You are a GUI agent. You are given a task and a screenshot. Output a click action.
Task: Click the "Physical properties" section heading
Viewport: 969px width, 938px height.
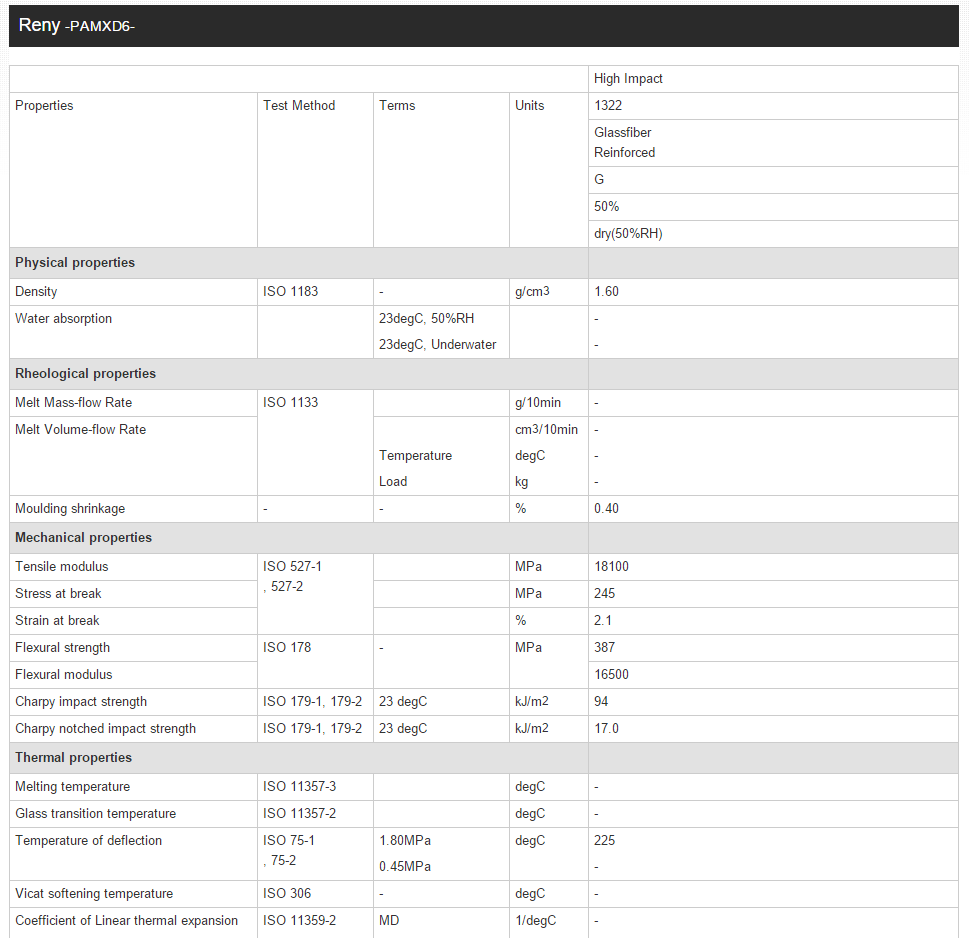tap(75, 263)
